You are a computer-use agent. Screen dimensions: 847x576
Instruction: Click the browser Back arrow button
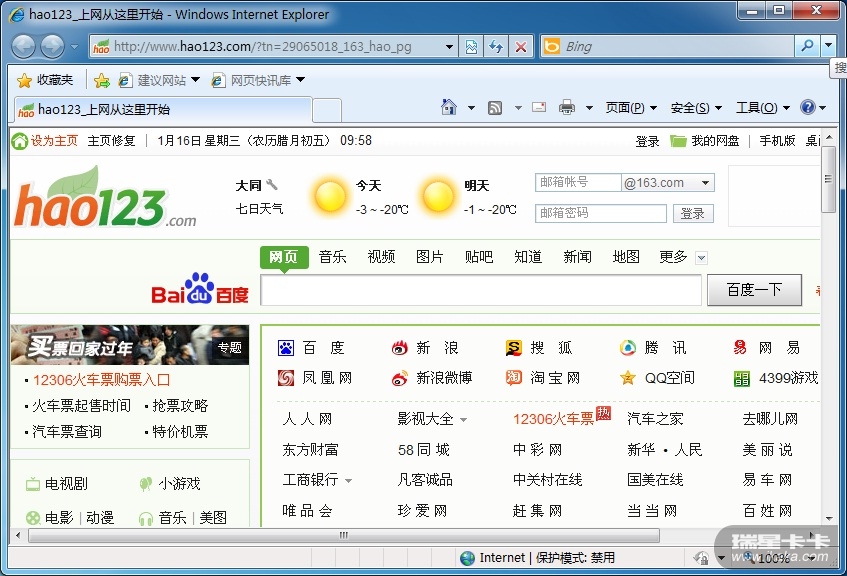point(24,46)
